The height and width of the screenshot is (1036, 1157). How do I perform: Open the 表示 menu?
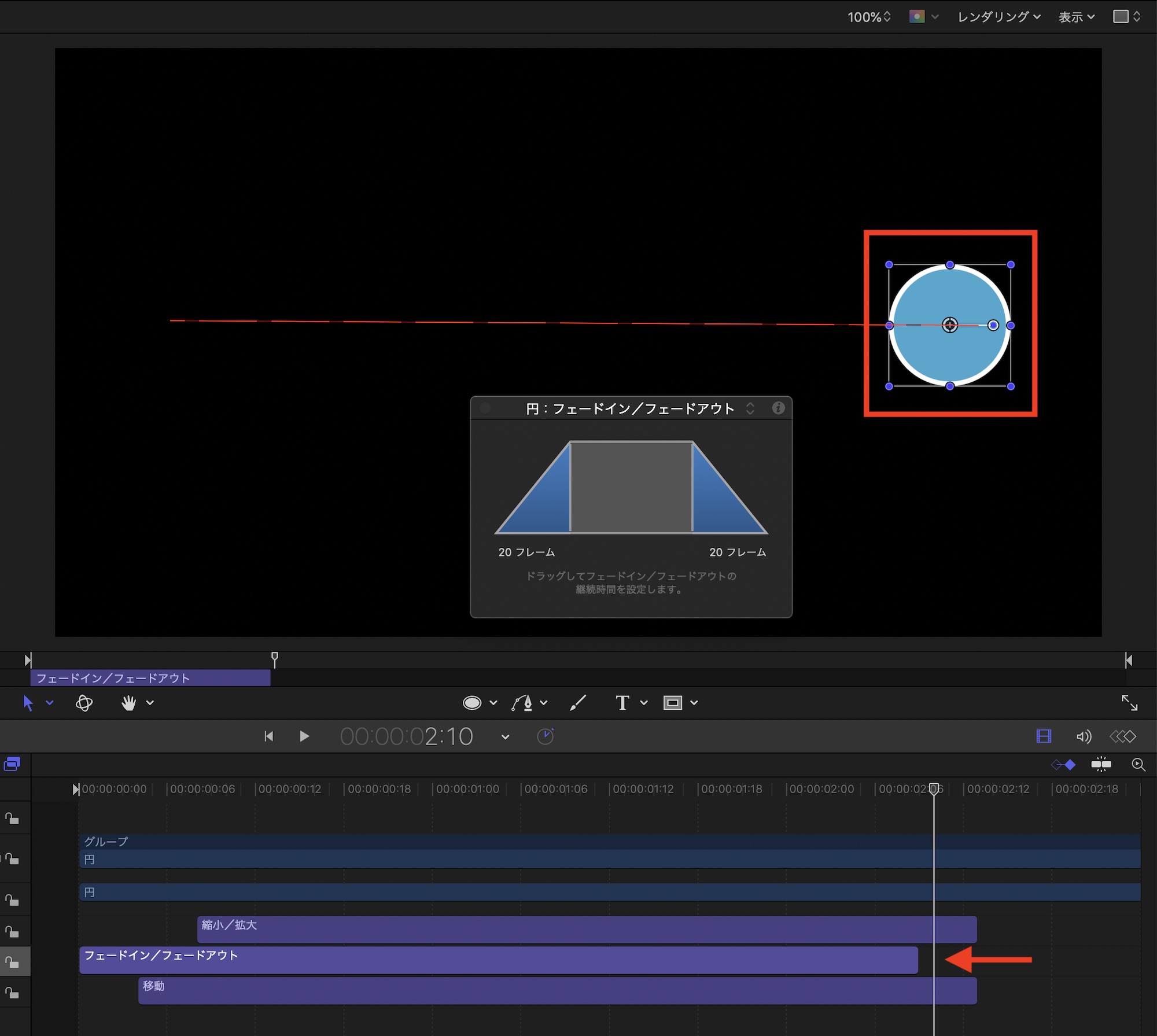point(1076,17)
